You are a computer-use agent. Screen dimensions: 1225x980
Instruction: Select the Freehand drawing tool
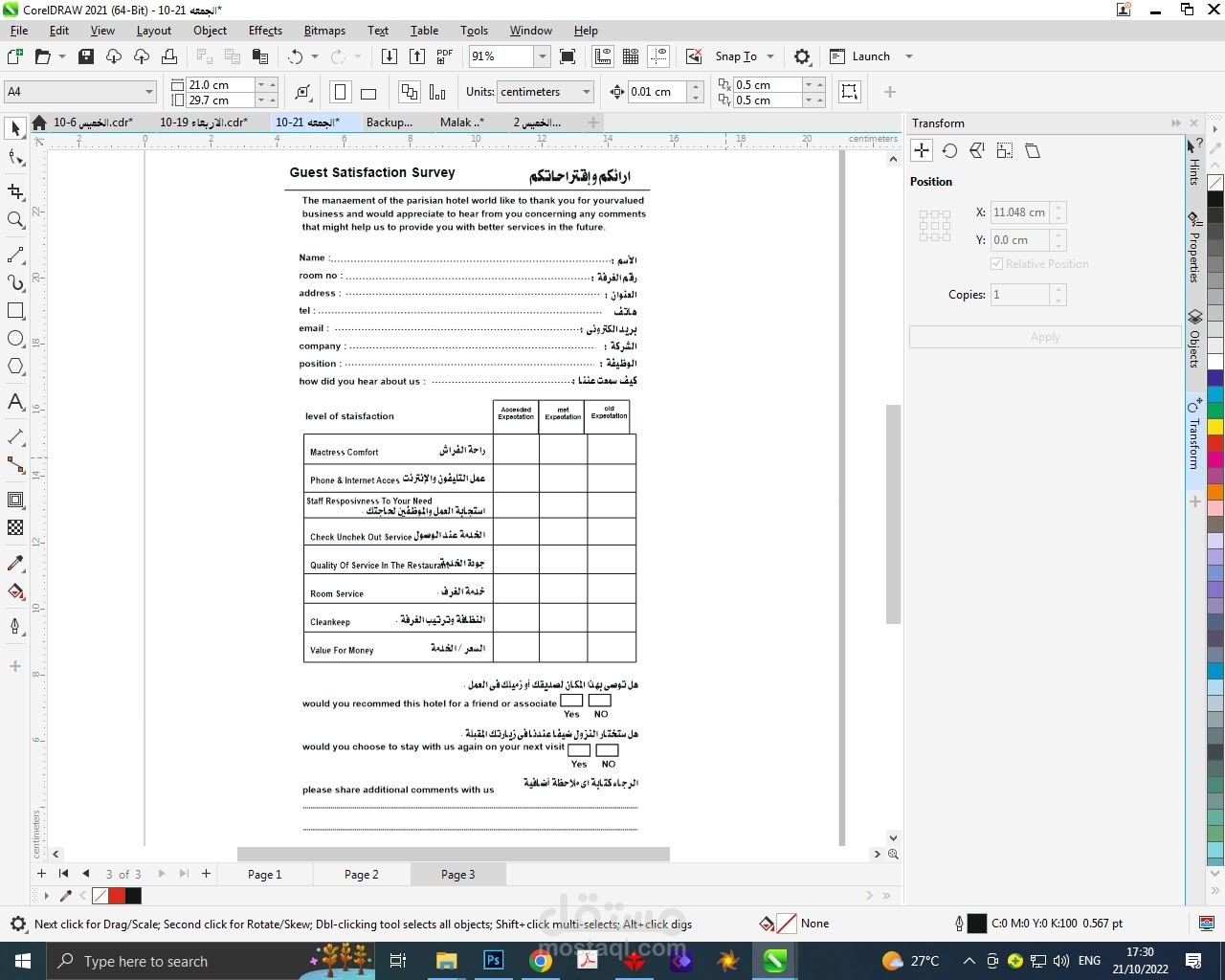click(15, 255)
